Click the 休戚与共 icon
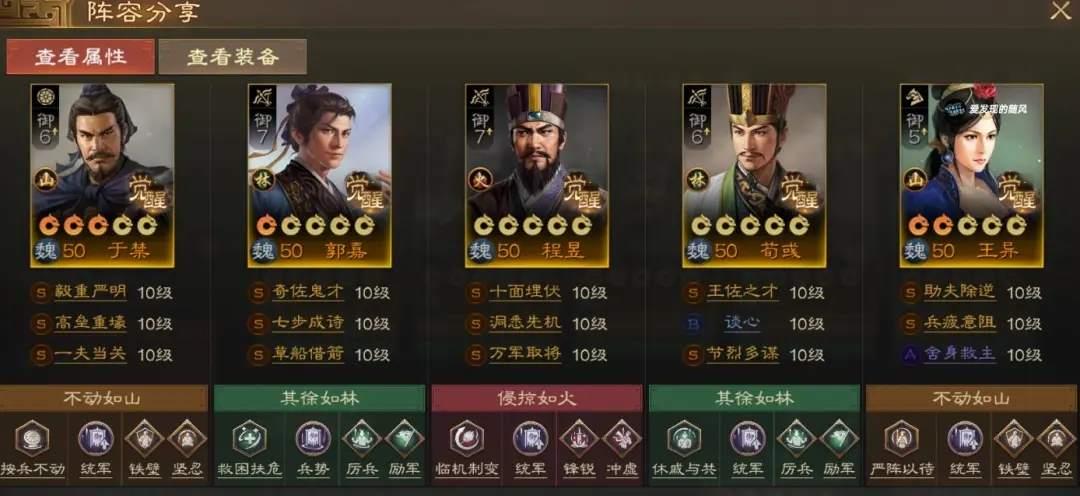This screenshot has width=1080, height=496. 684,439
